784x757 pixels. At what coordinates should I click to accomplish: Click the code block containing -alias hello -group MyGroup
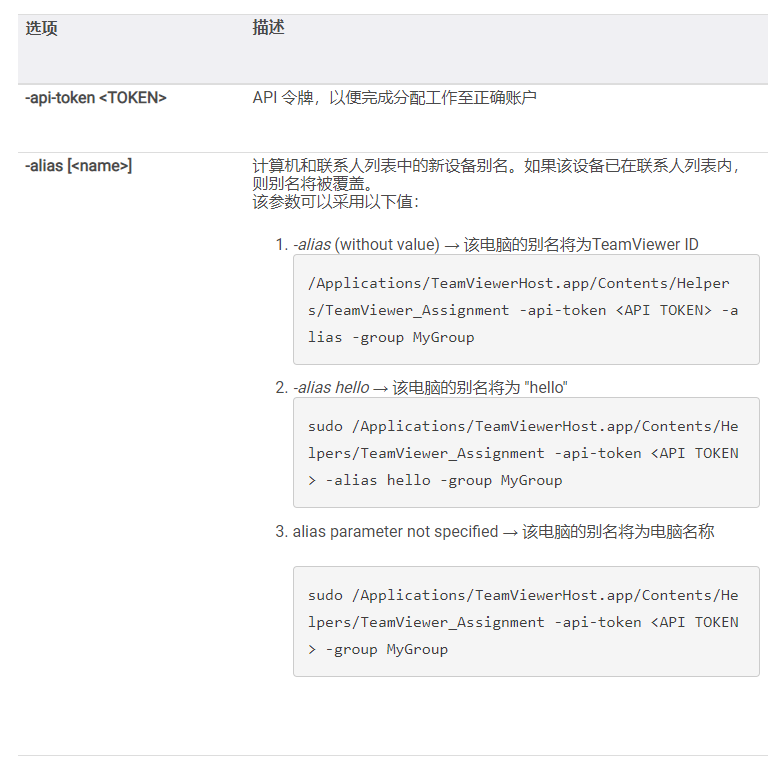point(526,452)
